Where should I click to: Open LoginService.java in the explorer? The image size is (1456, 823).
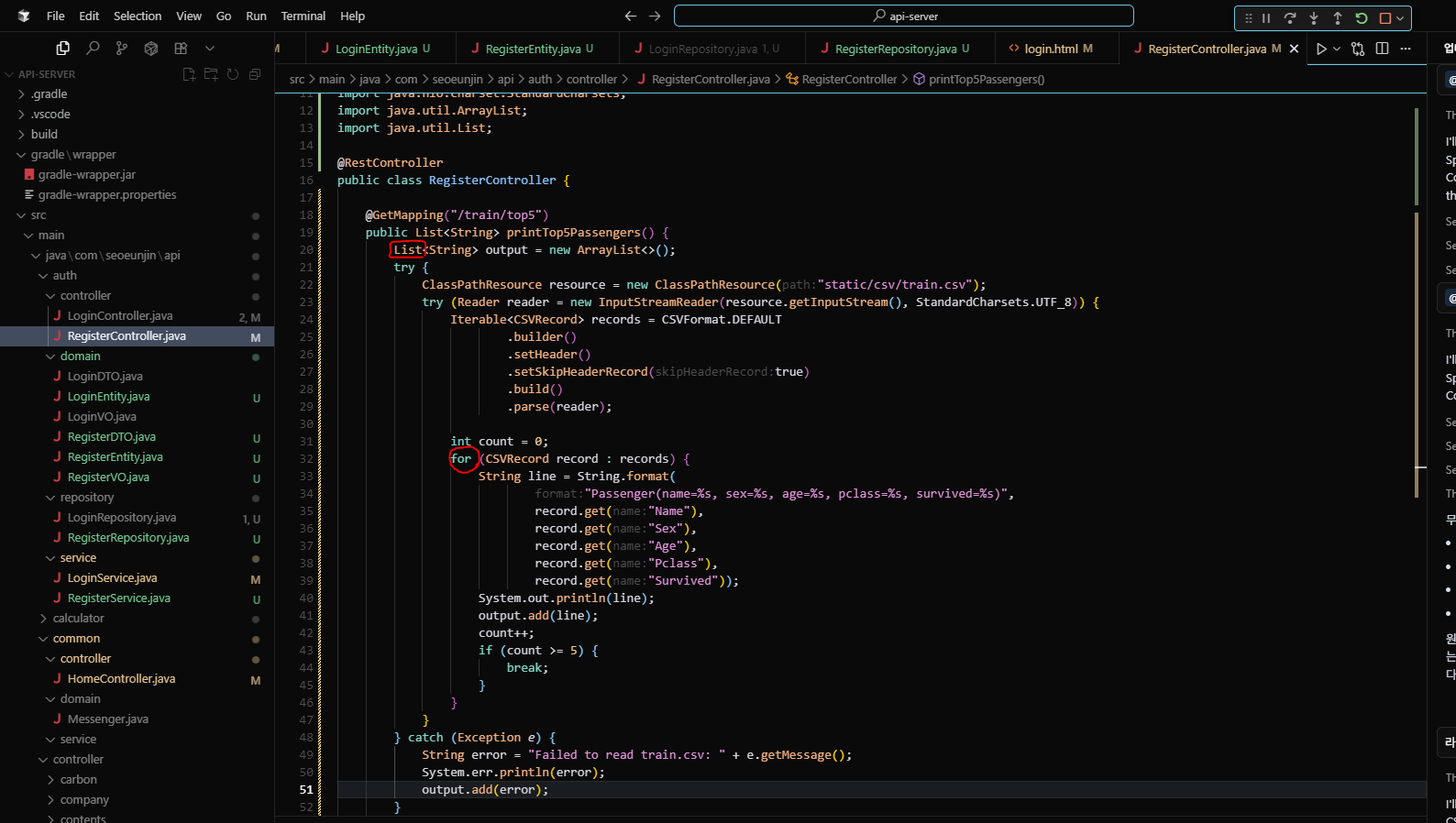pos(112,577)
